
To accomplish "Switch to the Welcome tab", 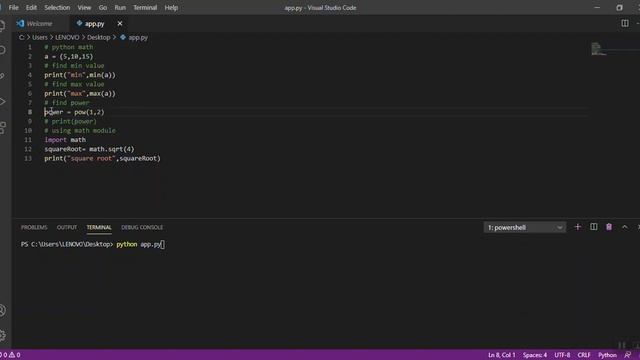I will click(x=39, y=24).
